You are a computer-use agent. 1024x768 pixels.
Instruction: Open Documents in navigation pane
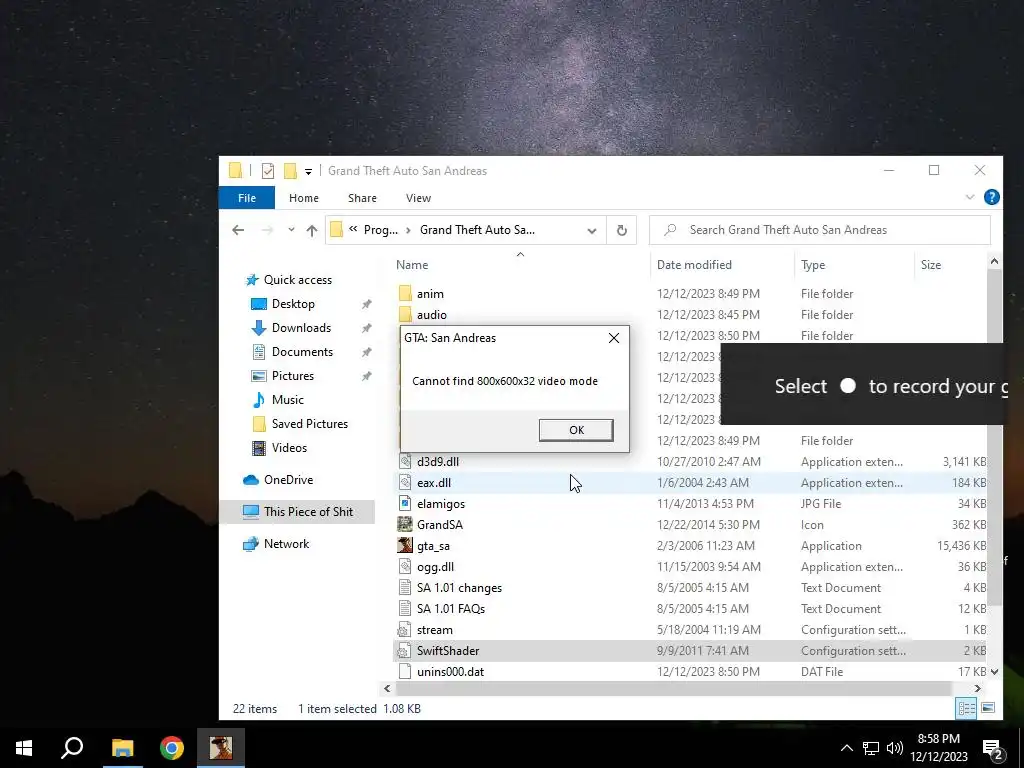tap(302, 352)
